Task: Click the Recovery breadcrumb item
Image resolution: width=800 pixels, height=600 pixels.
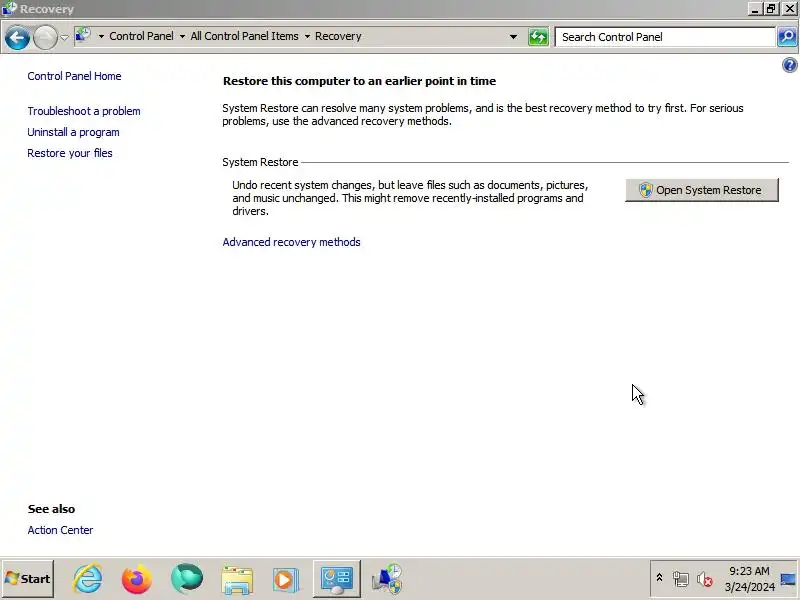Action: tap(338, 36)
